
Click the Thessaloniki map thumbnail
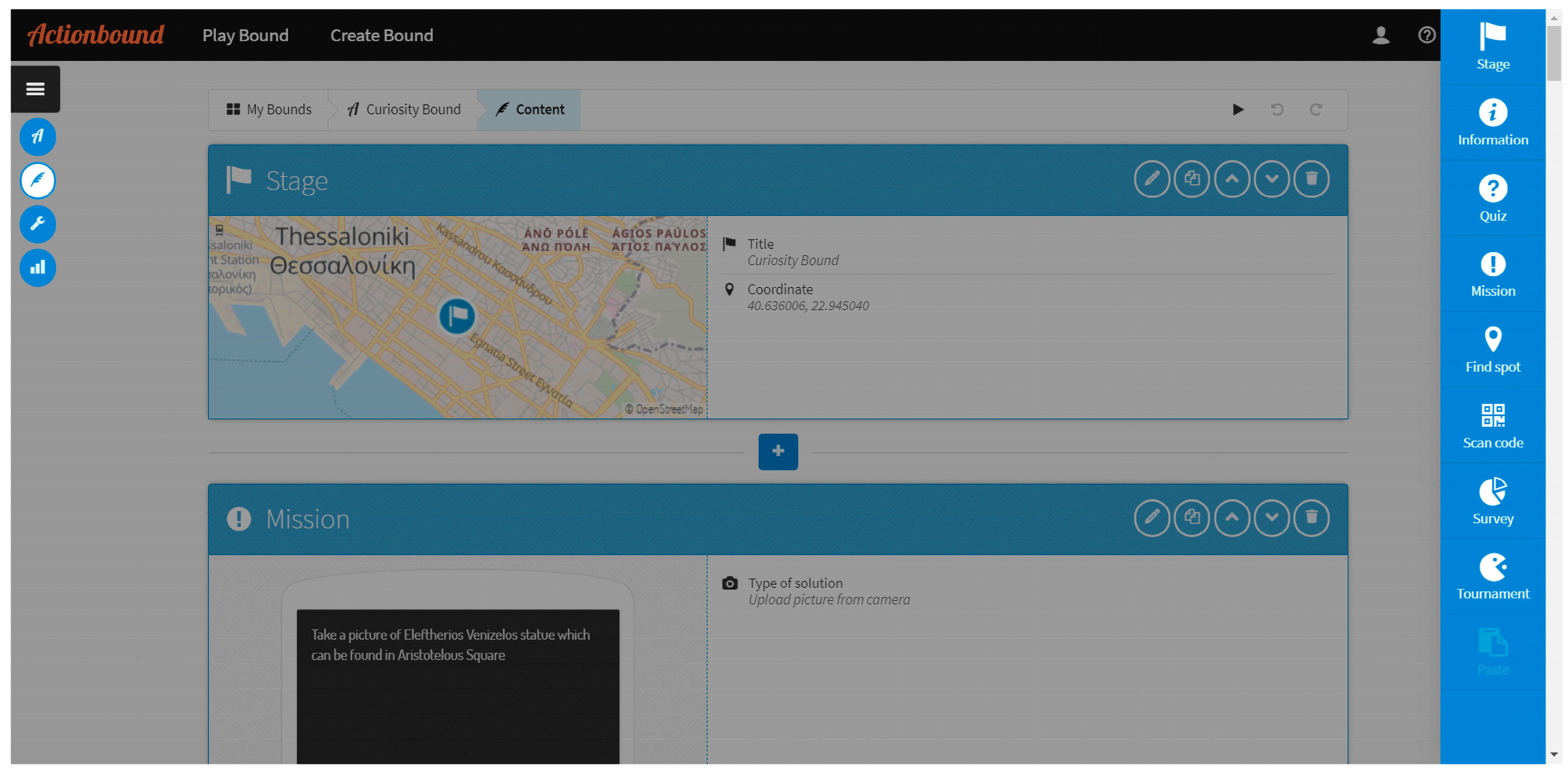click(457, 317)
